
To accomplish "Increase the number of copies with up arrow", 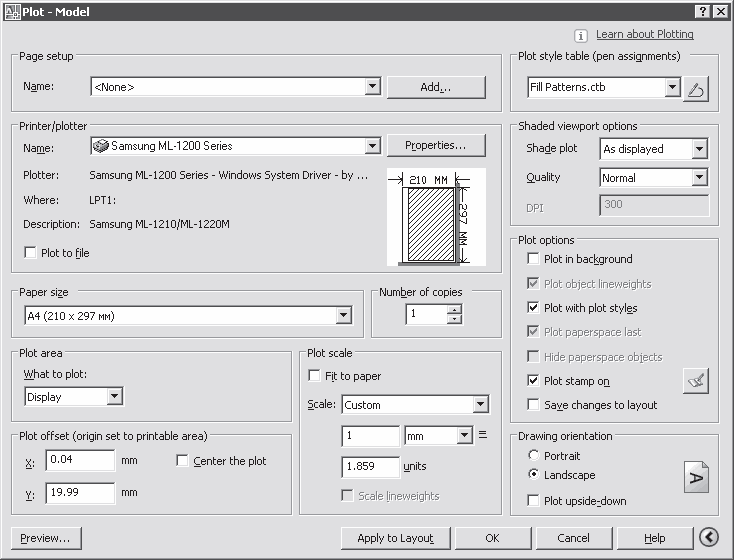I will [x=455, y=310].
